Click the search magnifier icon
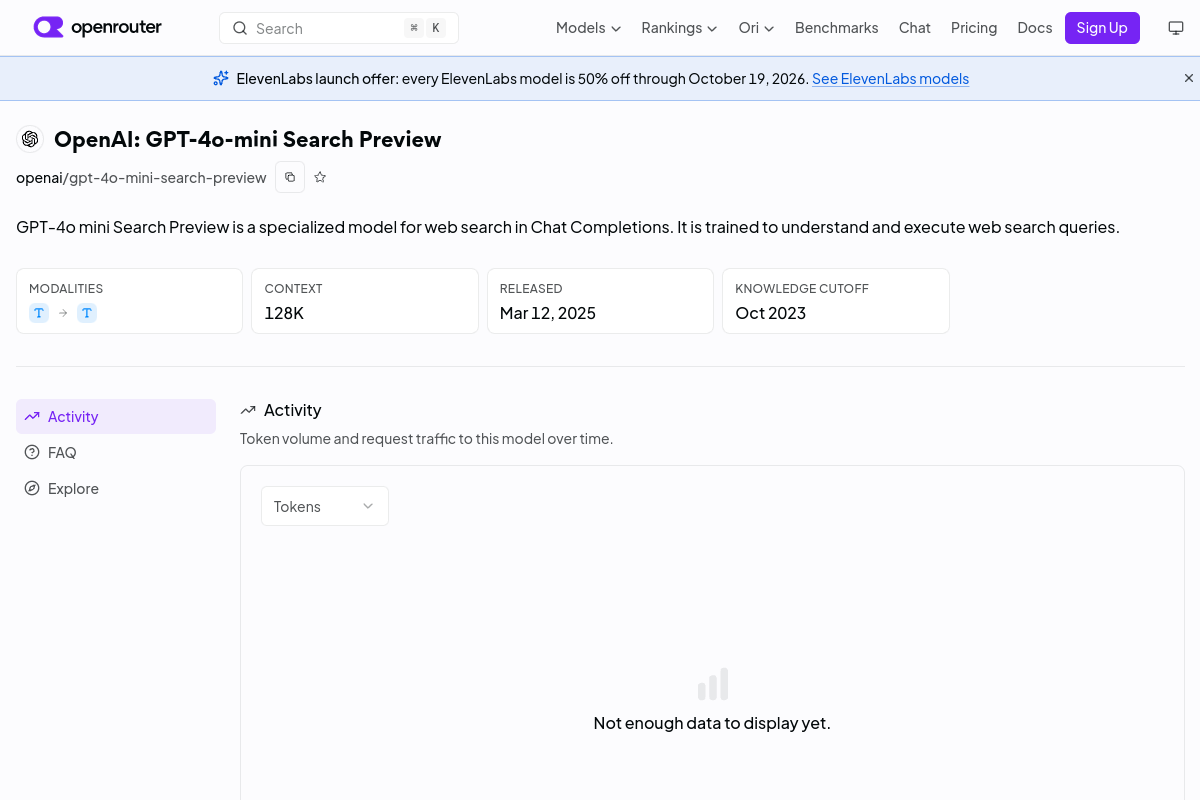Image resolution: width=1200 pixels, height=800 pixels. point(240,28)
